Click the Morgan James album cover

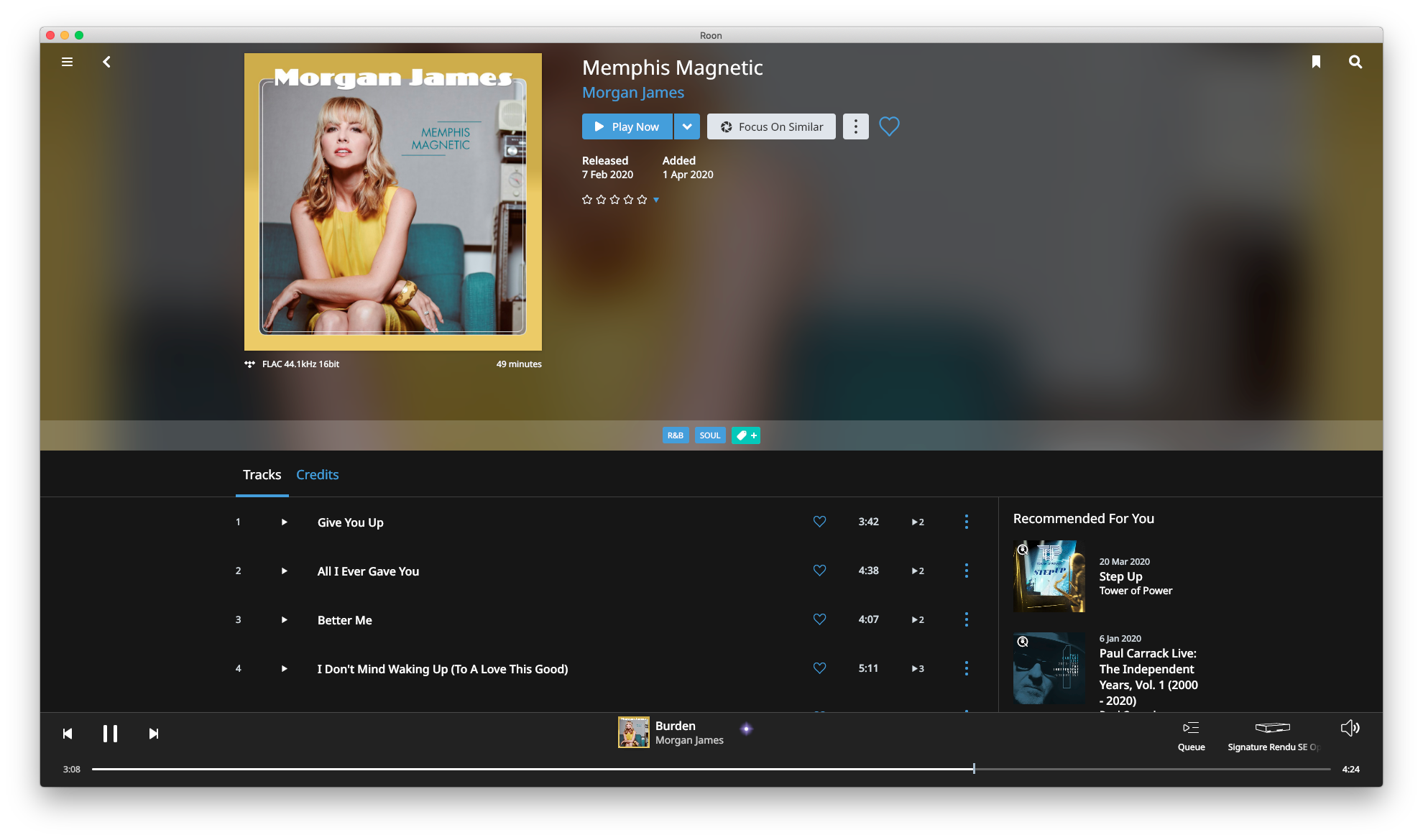(x=393, y=202)
